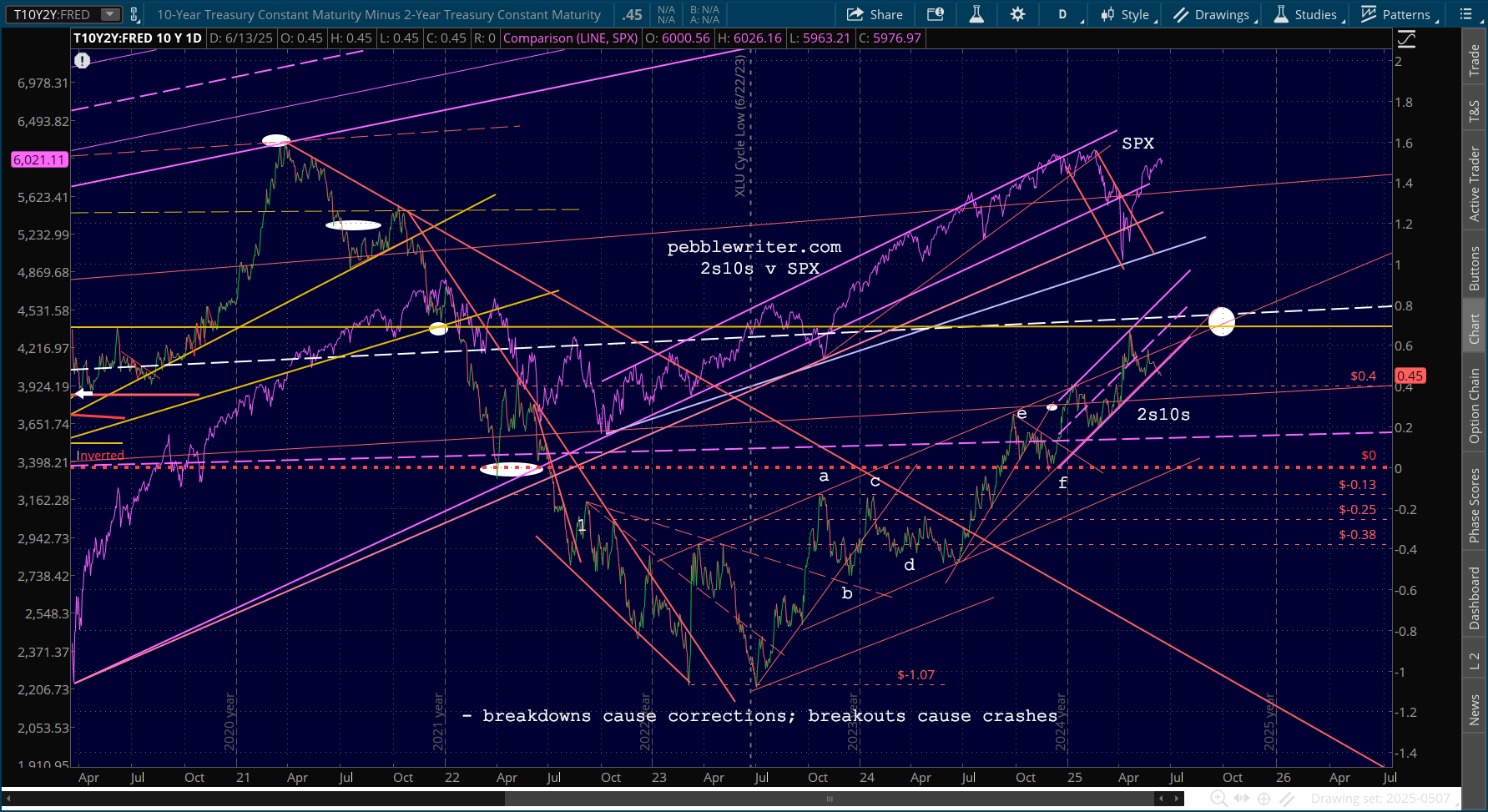
Task: Open the Style menu
Action: (1128, 14)
